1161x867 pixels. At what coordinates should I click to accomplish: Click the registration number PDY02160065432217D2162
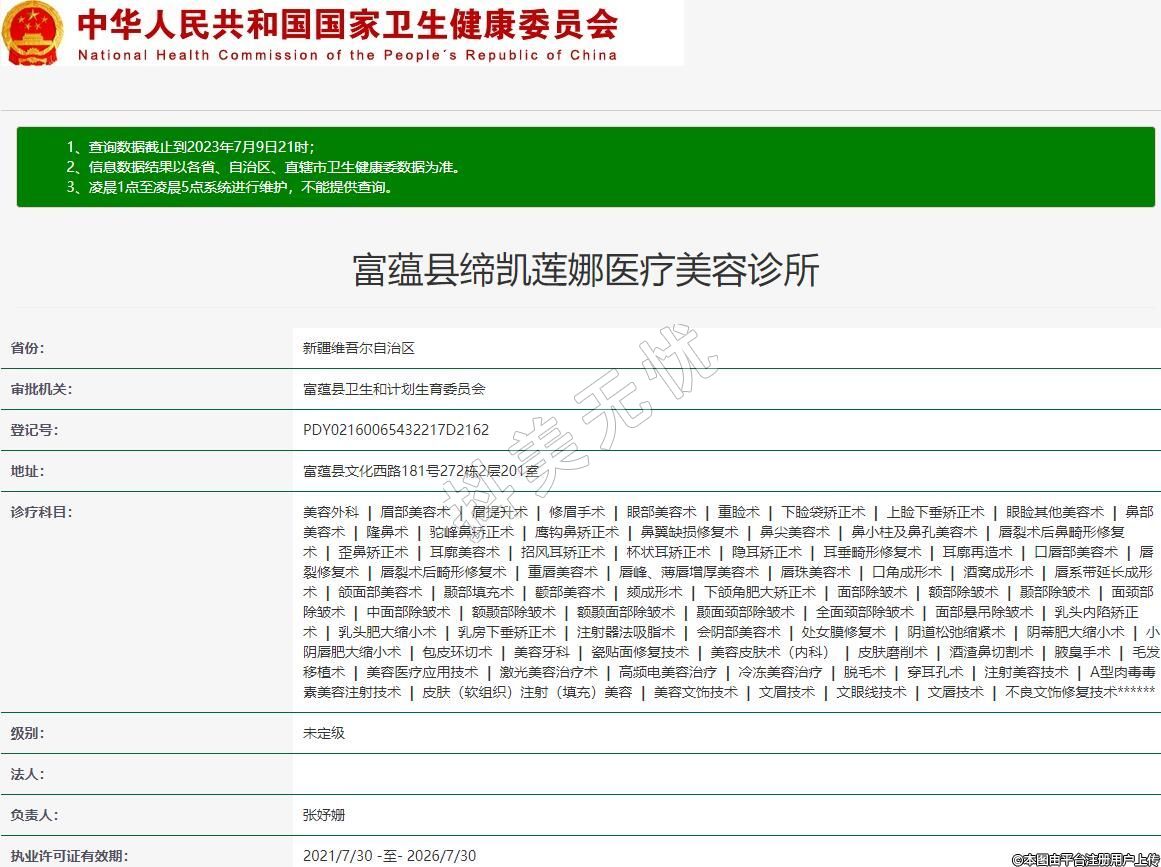396,430
